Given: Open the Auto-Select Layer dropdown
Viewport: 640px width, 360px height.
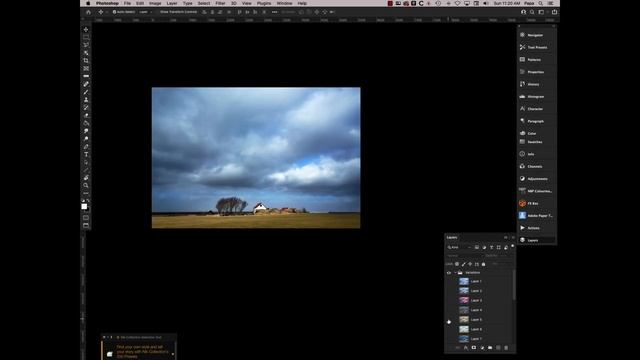Looking at the screenshot, I should [145, 12].
